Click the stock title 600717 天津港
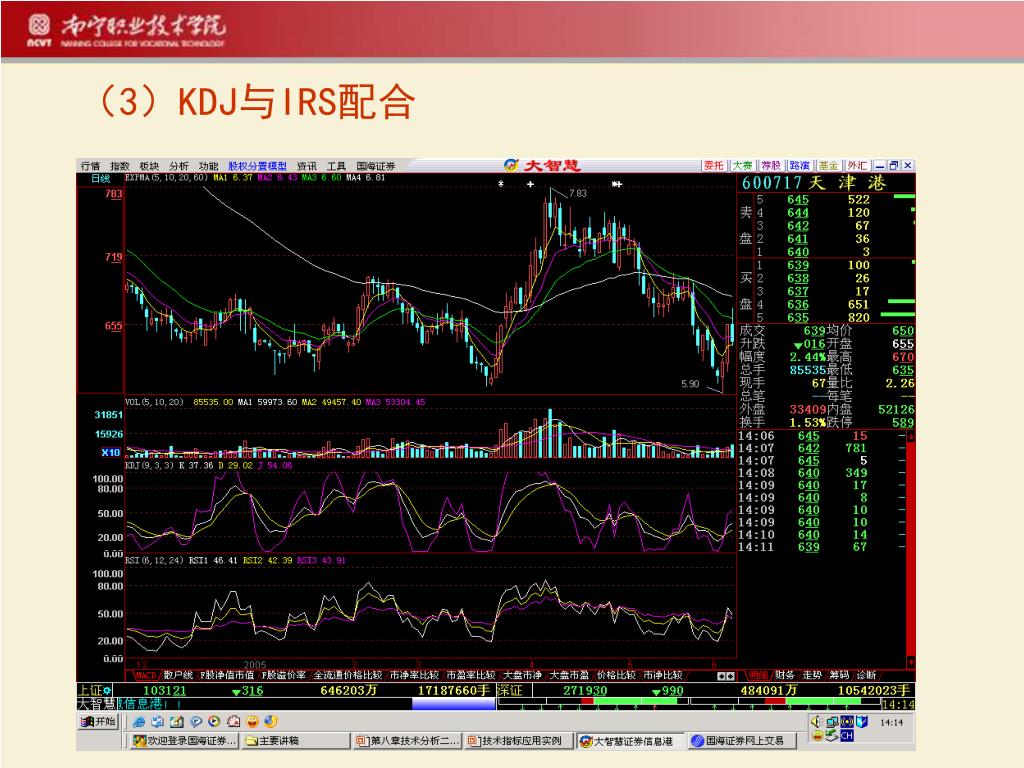 click(x=814, y=183)
